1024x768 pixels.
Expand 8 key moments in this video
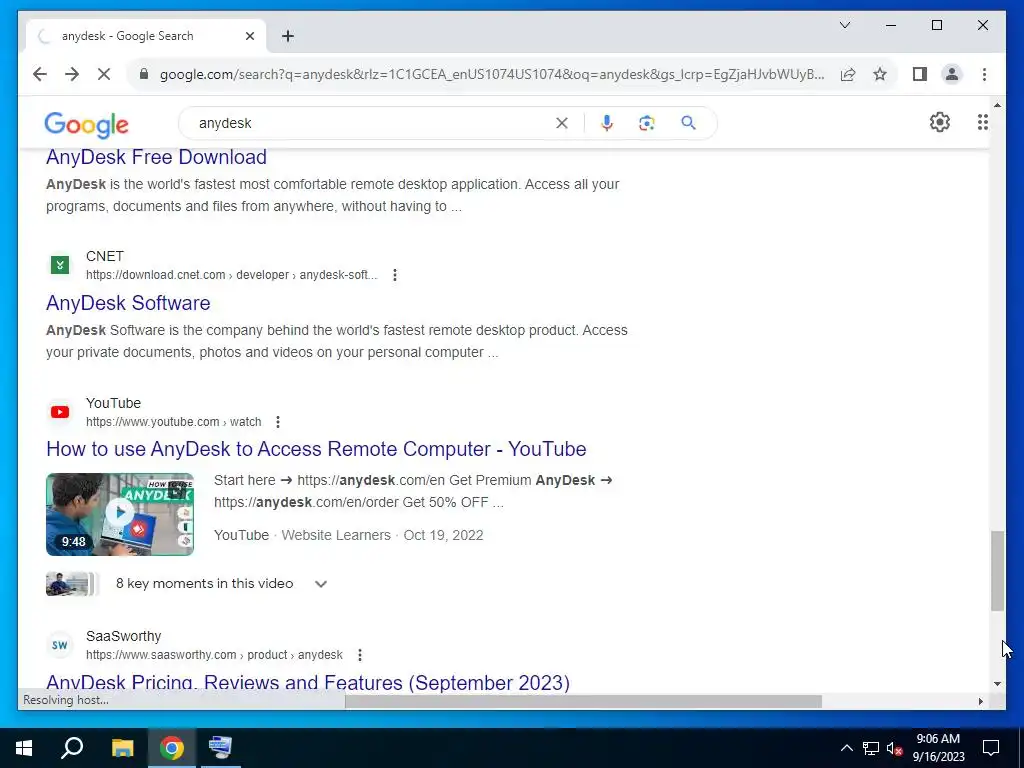pyautogui.click(x=321, y=584)
